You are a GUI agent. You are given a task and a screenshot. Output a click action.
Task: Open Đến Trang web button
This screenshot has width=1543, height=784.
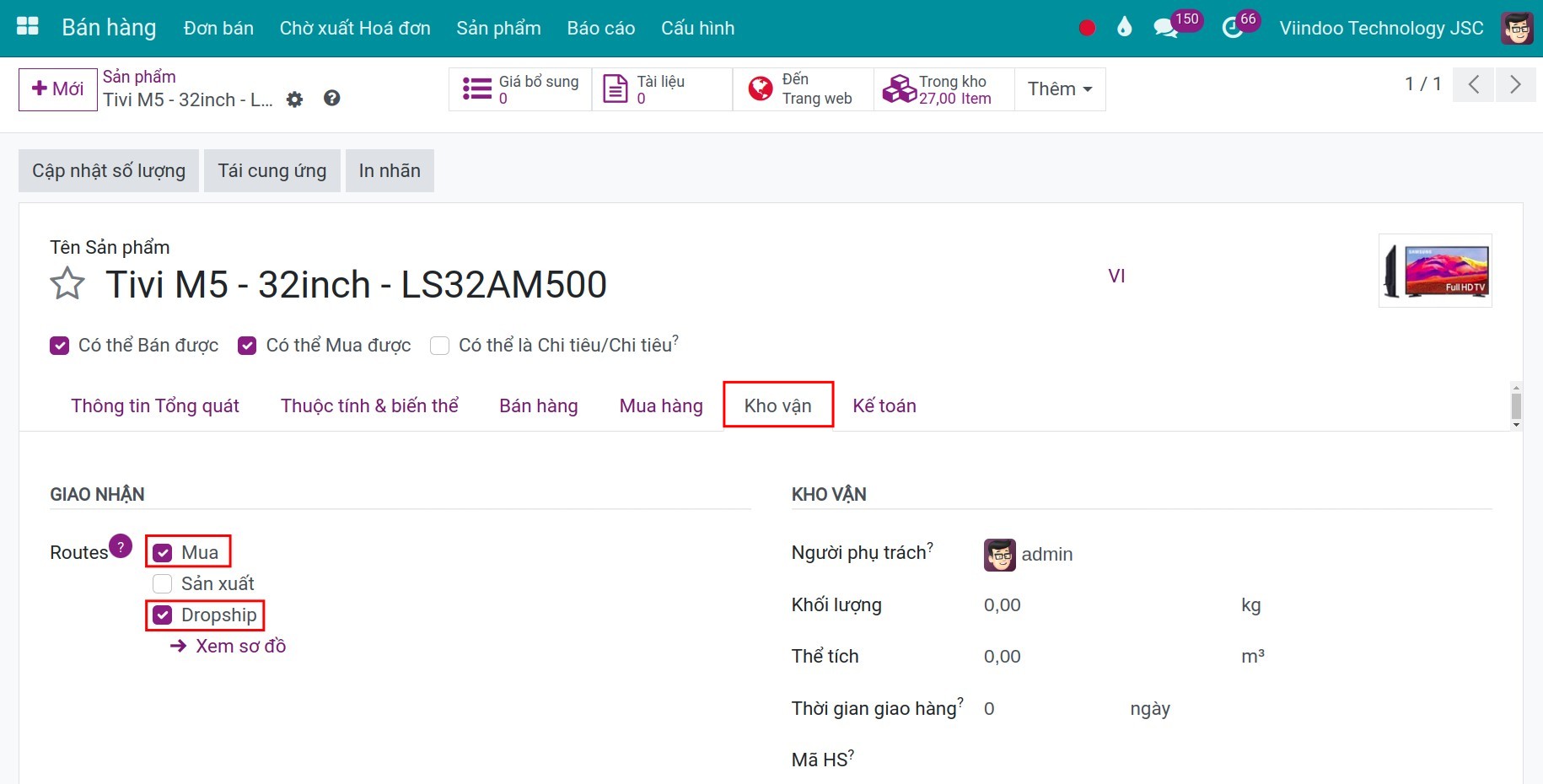[x=803, y=89]
